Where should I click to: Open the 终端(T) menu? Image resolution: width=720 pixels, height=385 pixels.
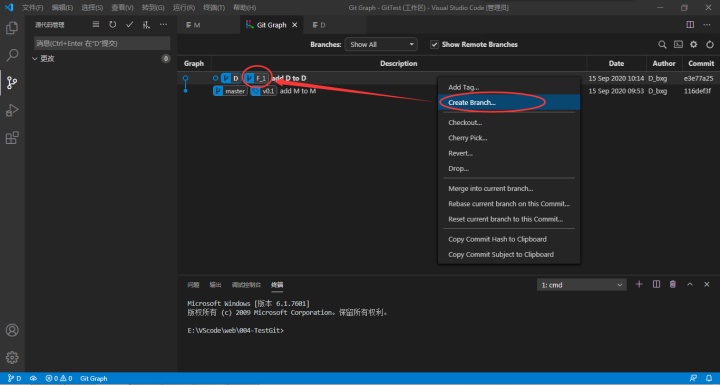(214, 8)
